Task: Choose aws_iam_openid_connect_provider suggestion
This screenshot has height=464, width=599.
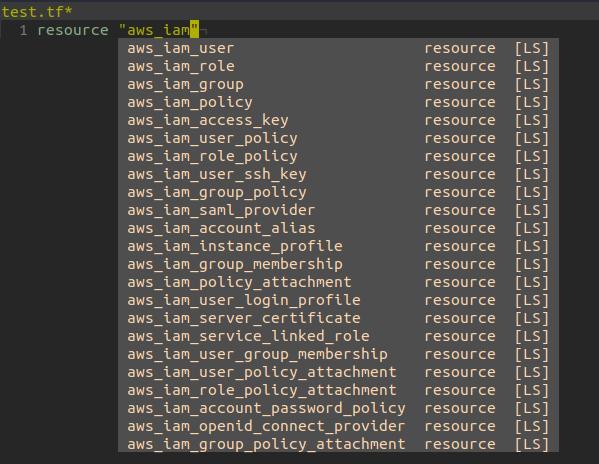Action: point(338,426)
